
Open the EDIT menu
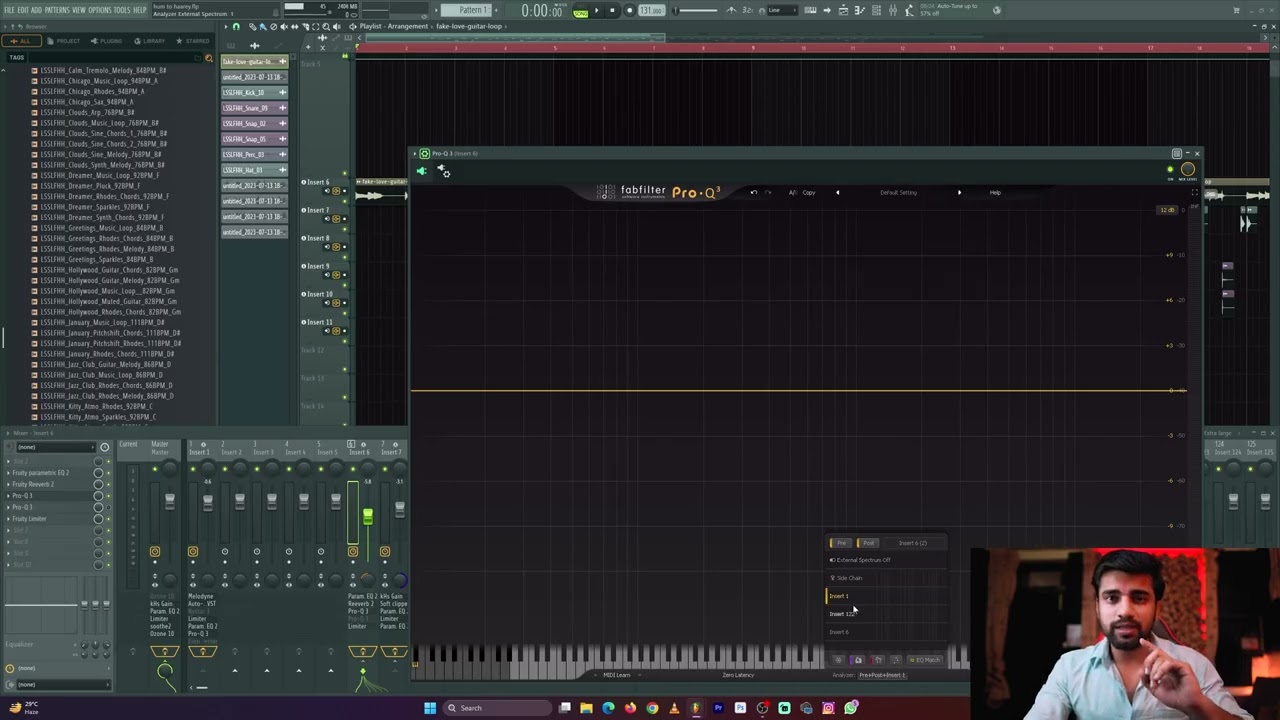(x=22, y=10)
